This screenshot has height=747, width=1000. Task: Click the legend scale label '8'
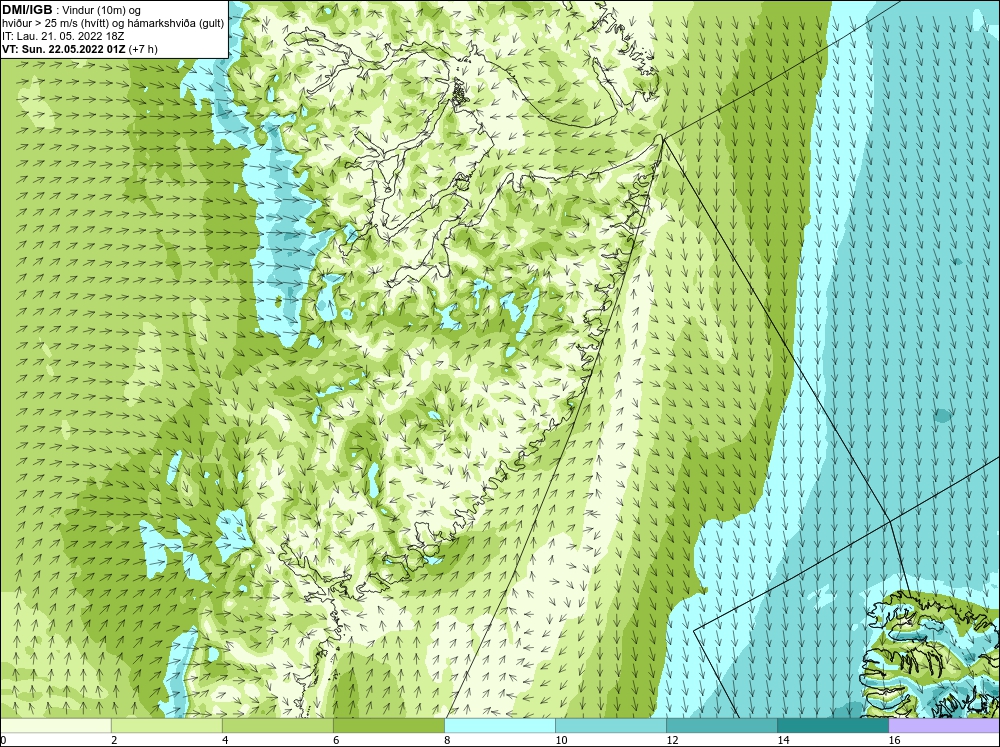click(447, 740)
